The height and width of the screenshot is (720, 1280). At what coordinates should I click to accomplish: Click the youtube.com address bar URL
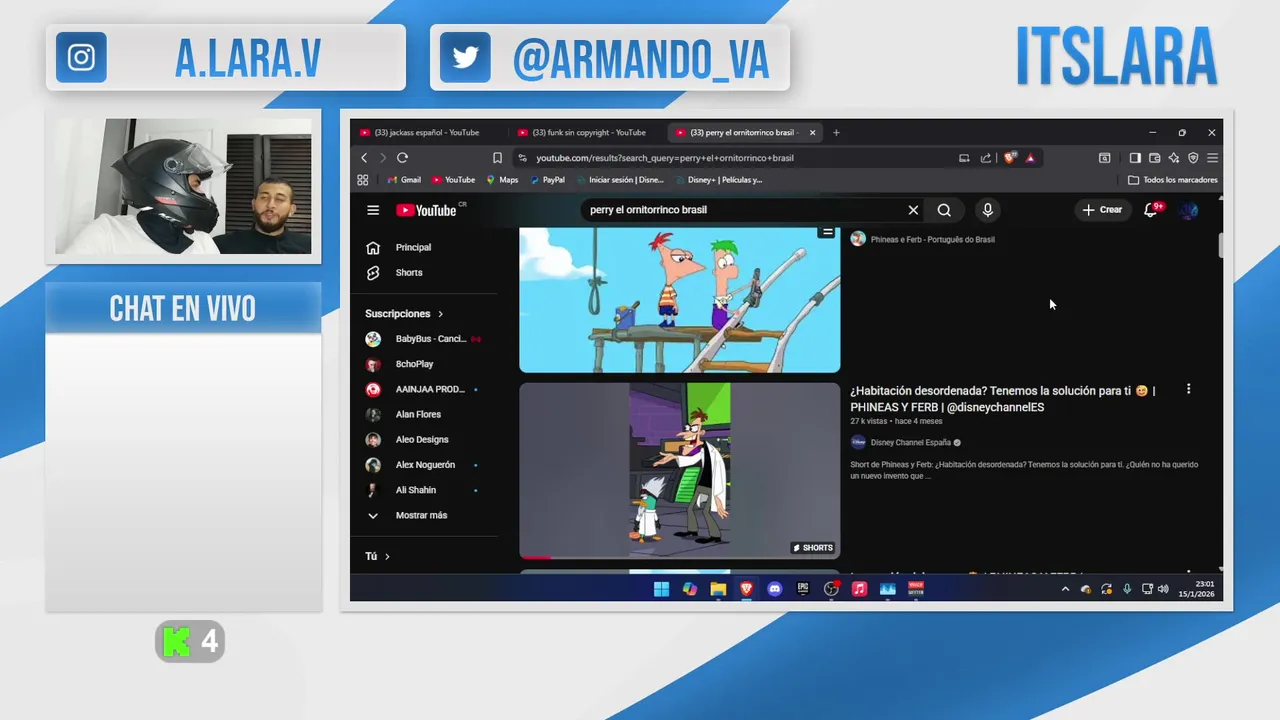pyautogui.click(x=665, y=158)
